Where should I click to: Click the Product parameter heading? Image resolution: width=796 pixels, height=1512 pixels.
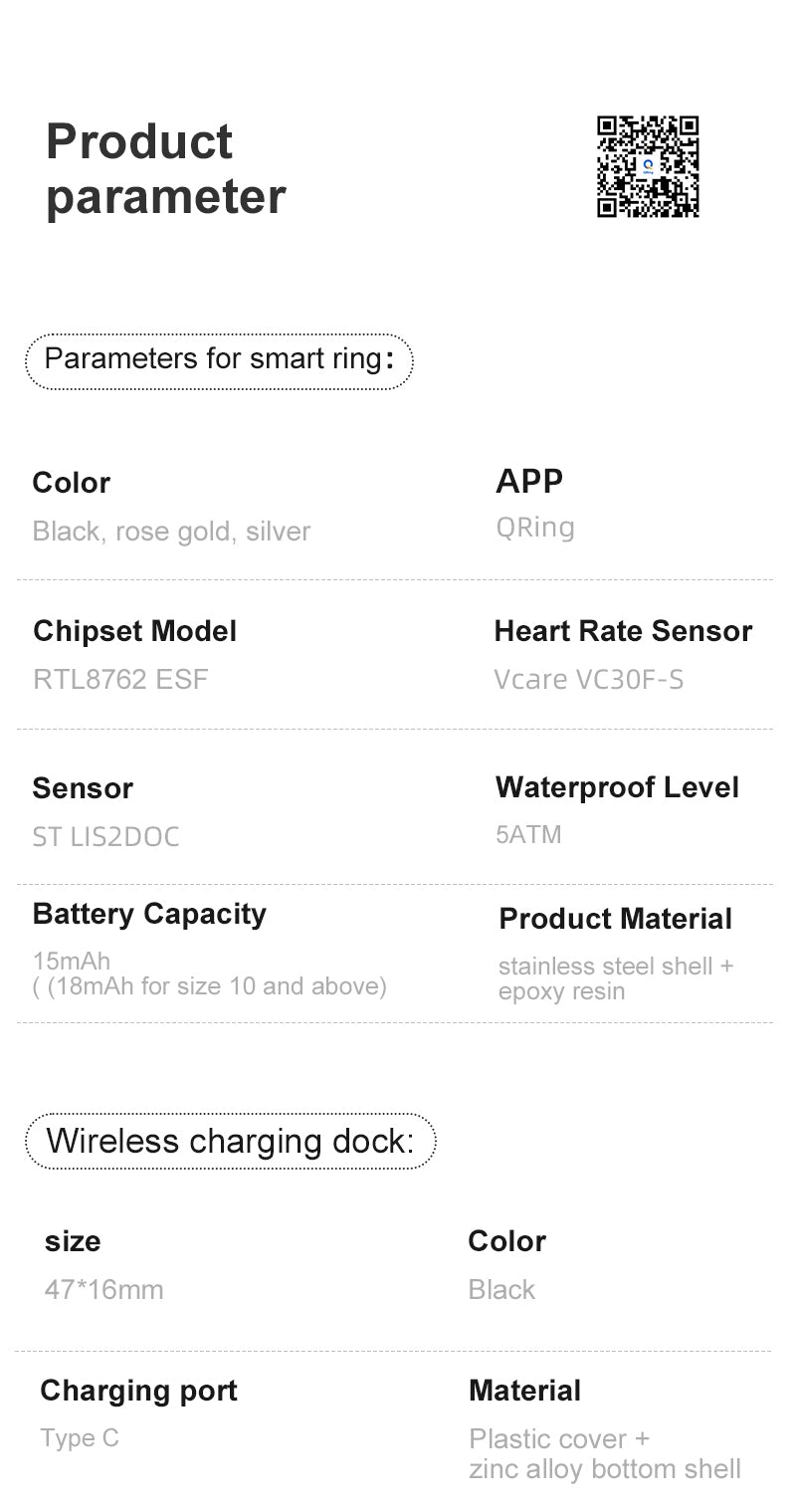click(x=165, y=168)
